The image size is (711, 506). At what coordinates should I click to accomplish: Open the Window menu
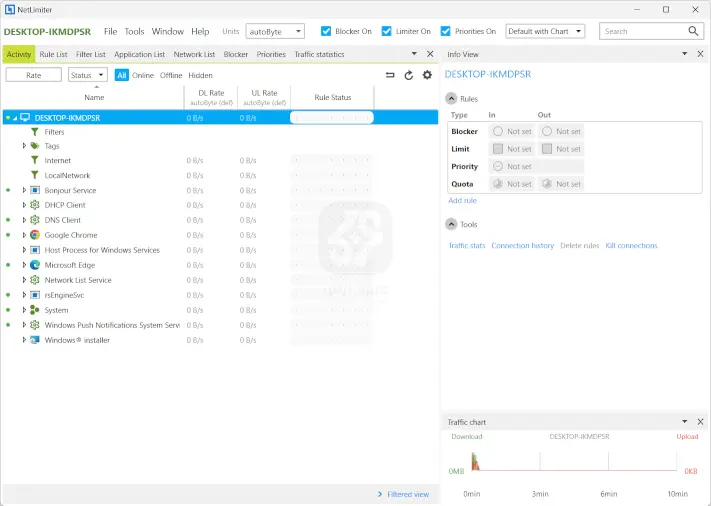(x=167, y=31)
